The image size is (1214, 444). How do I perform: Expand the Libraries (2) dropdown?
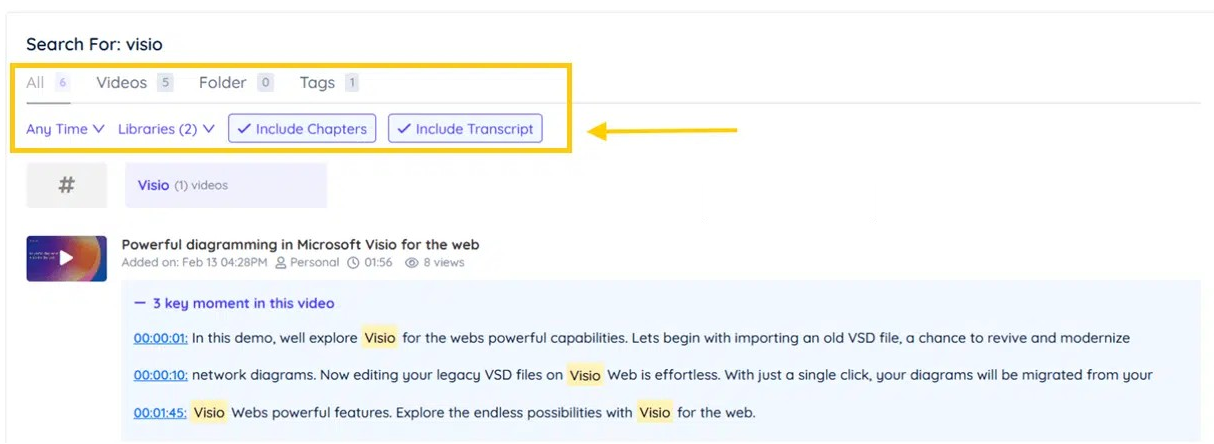point(166,129)
